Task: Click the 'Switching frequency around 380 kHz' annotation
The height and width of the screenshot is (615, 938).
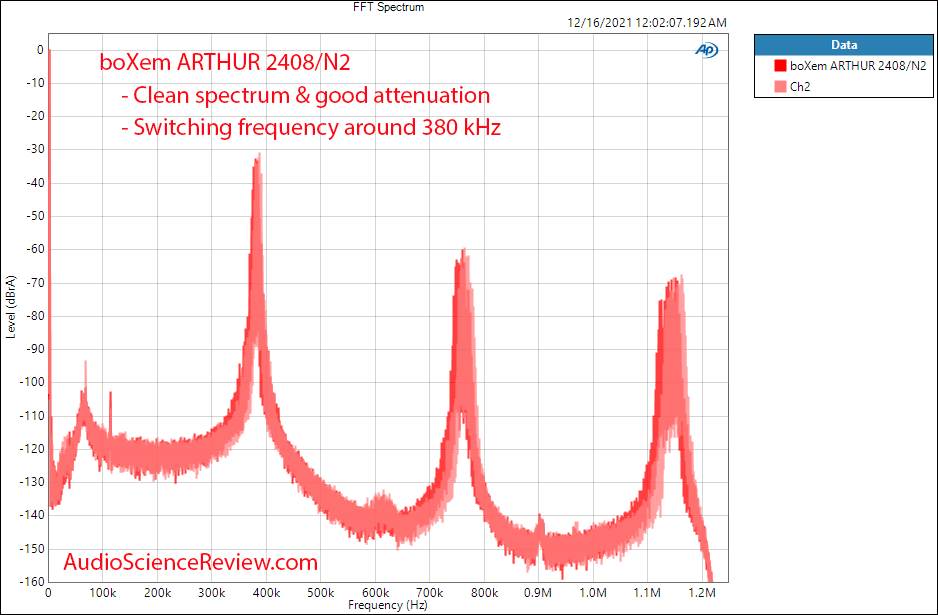Action: [x=311, y=127]
